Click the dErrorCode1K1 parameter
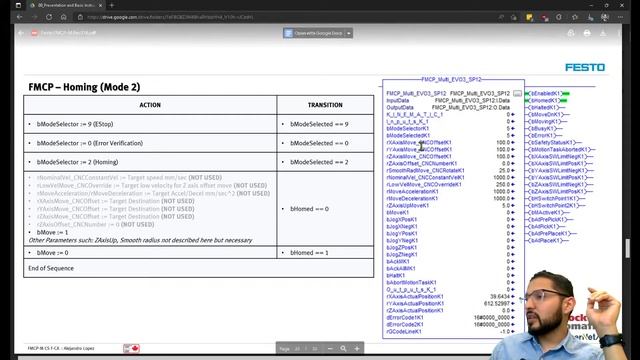Viewport: 640px width, 360px height. (x=404, y=317)
